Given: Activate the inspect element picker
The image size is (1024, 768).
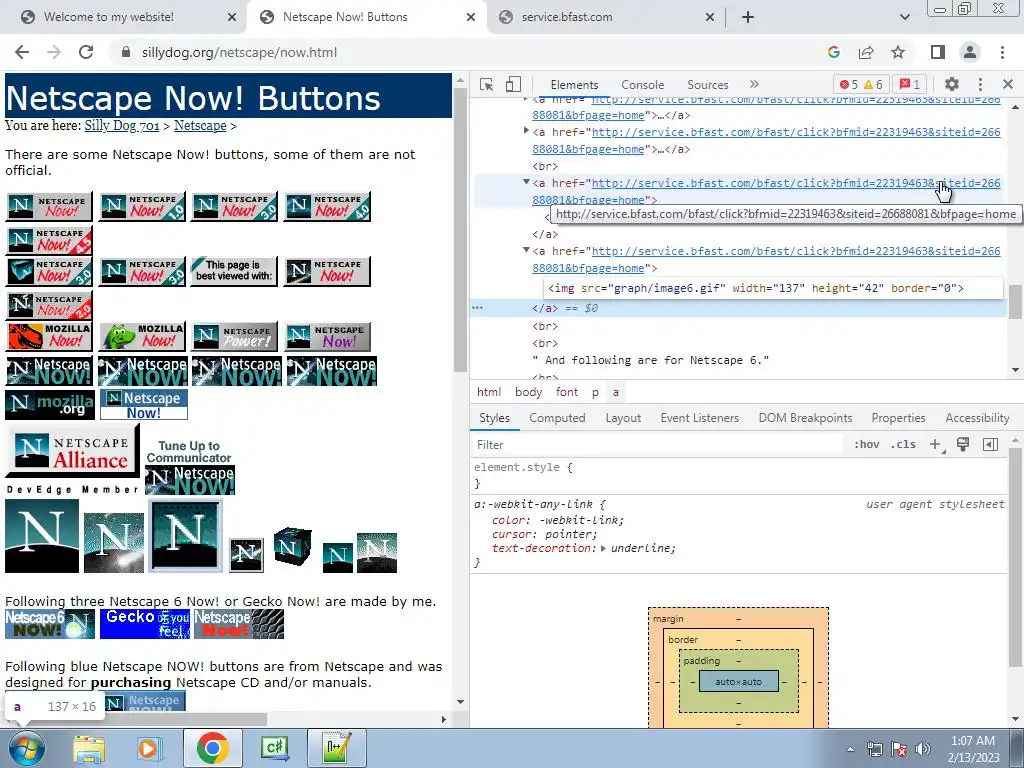Looking at the screenshot, I should click(487, 85).
